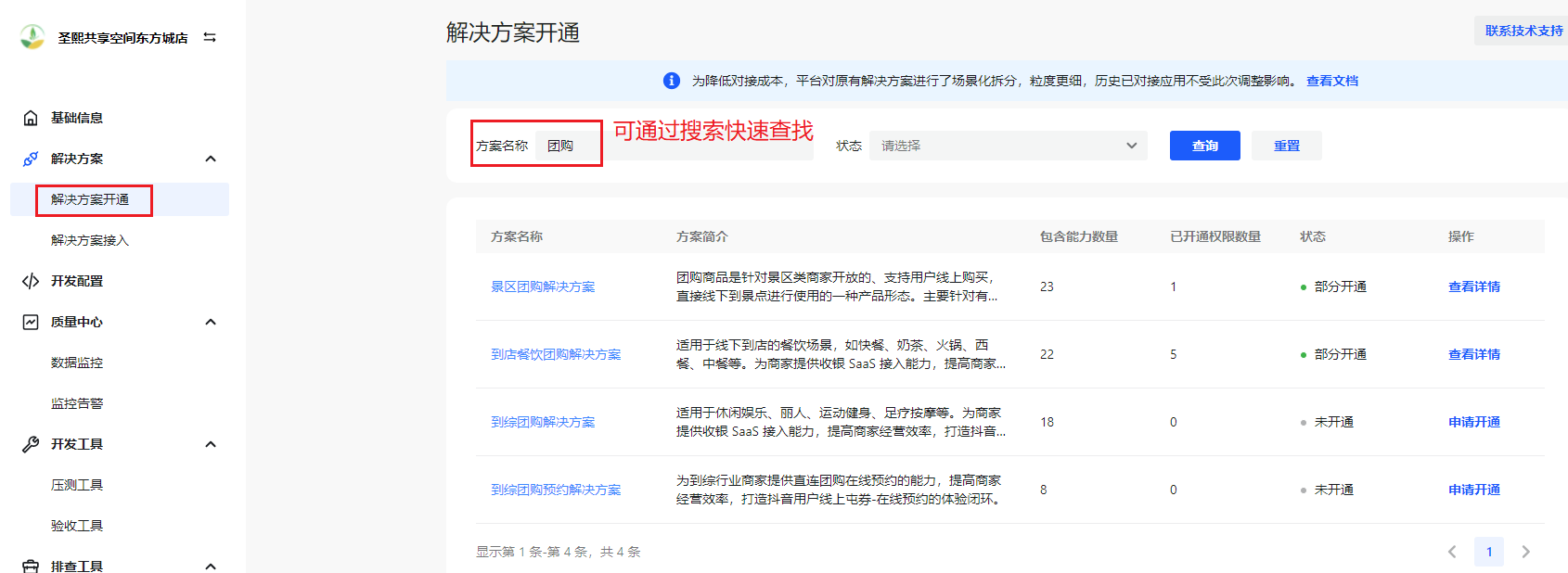Select 压测工具 in the sidebar
This screenshot has width=1568, height=573.
pyautogui.click(x=77, y=485)
